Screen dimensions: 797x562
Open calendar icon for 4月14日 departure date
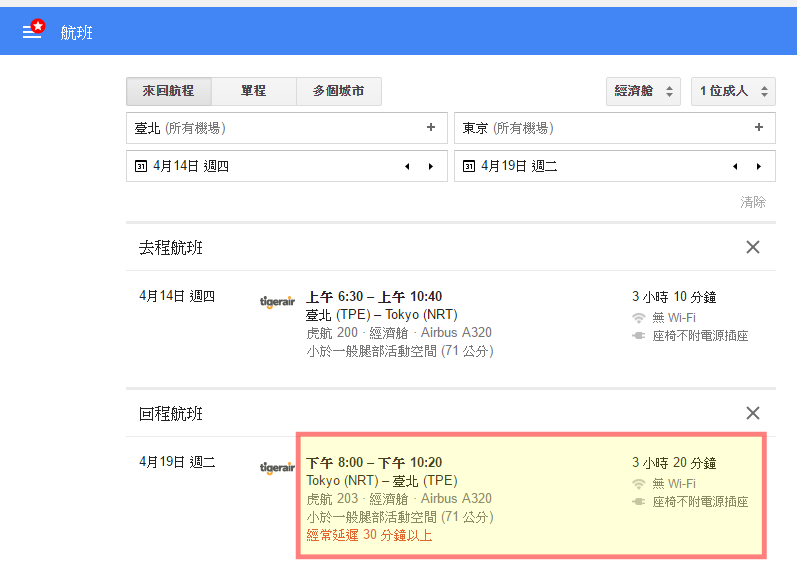point(141,166)
